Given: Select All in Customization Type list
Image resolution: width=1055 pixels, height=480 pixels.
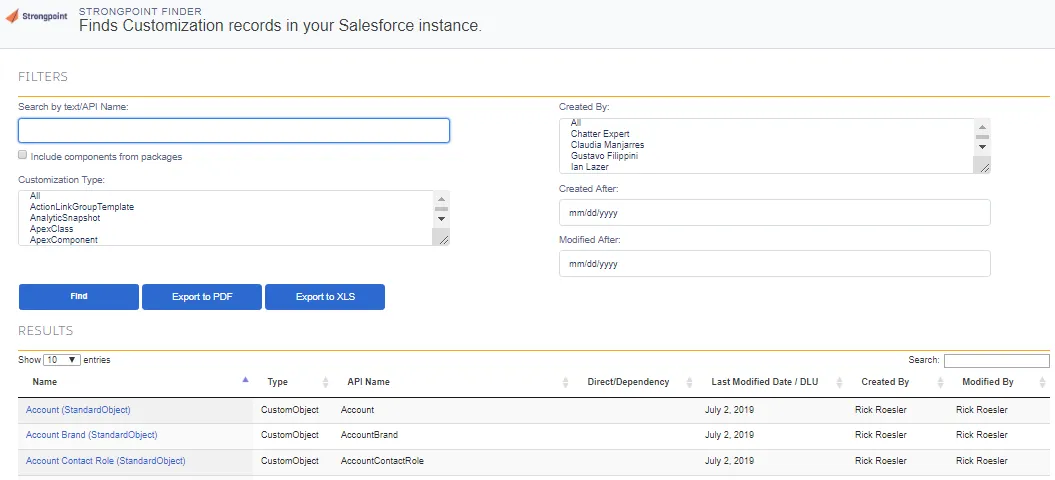Looking at the screenshot, I should coord(35,196).
